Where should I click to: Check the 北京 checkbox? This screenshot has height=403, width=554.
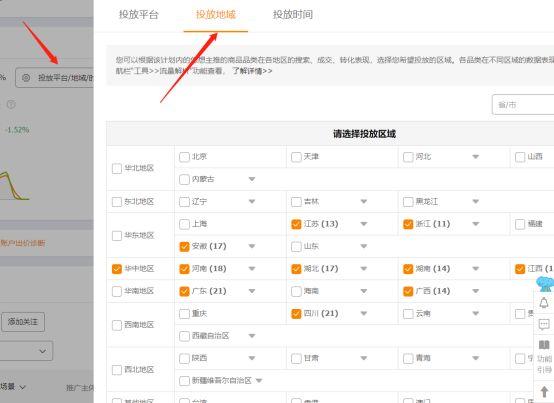point(184,157)
